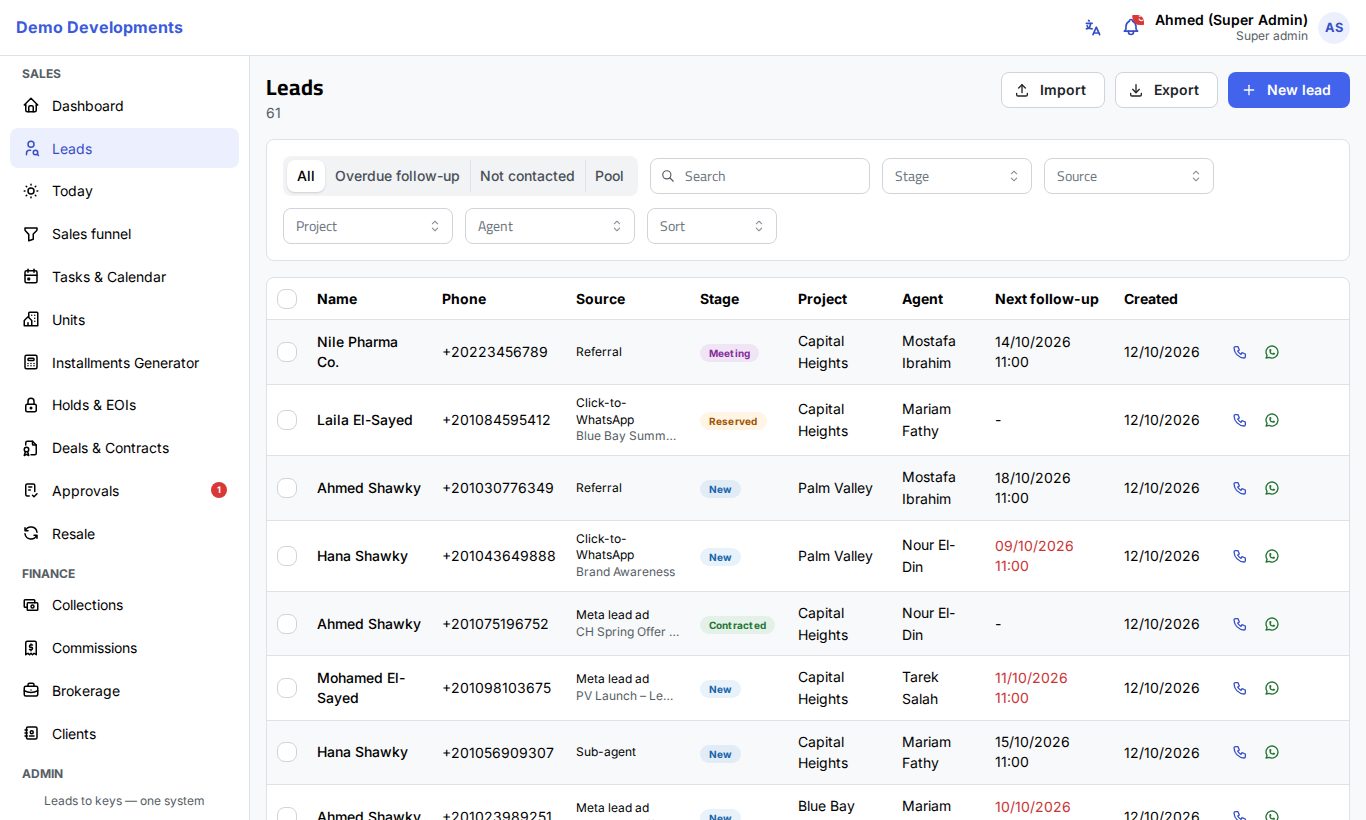Select the Not contacted tab
Viewport: 1366px width, 820px height.
coord(527,176)
